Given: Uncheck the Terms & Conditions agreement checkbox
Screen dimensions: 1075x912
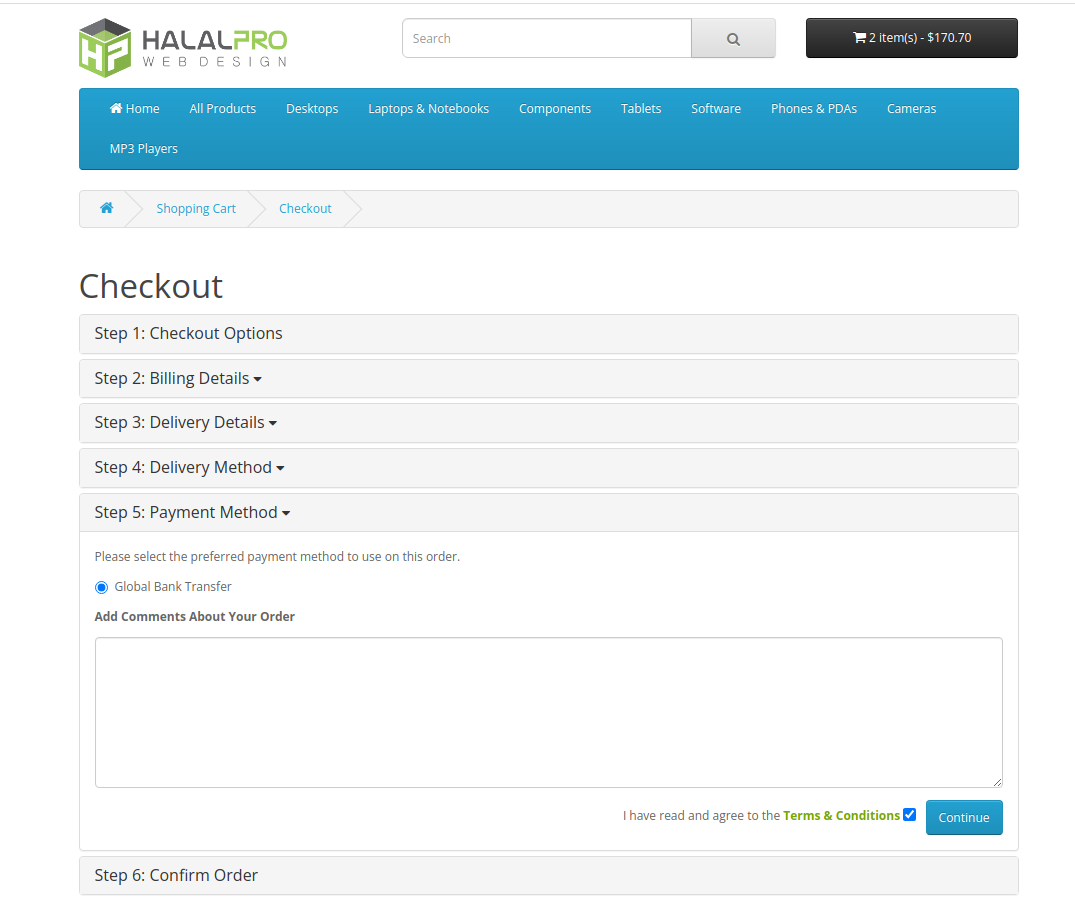Looking at the screenshot, I should pyautogui.click(x=909, y=814).
